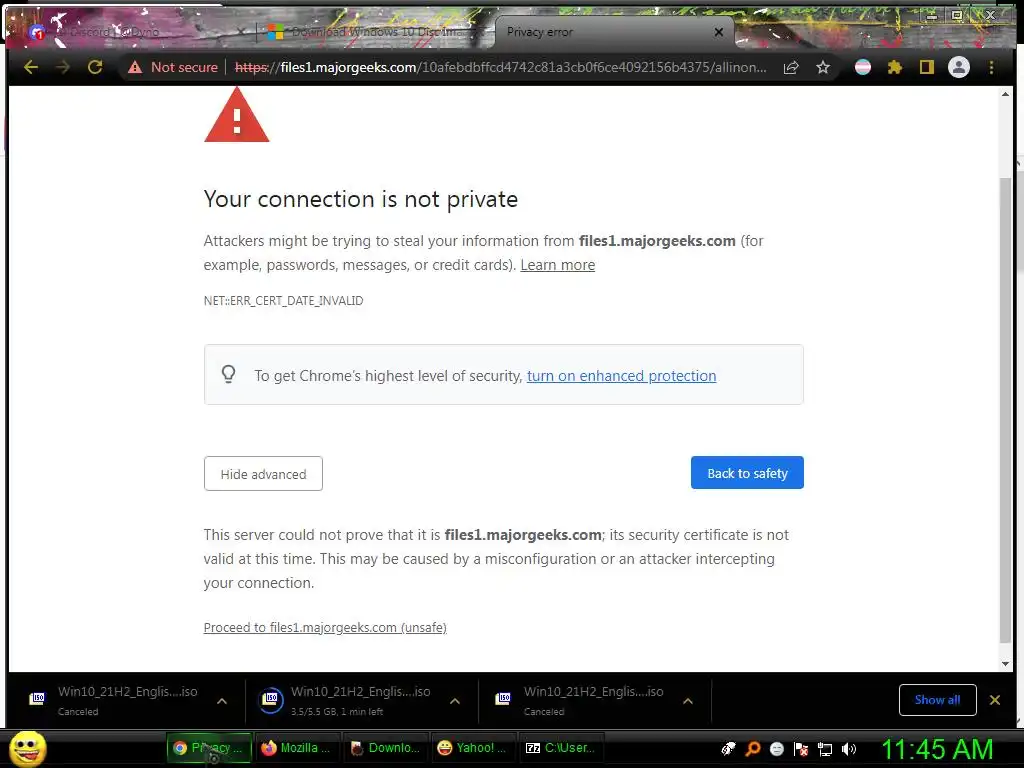Click the volume speaker tray icon
This screenshot has height=768, width=1024.
(x=848, y=749)
